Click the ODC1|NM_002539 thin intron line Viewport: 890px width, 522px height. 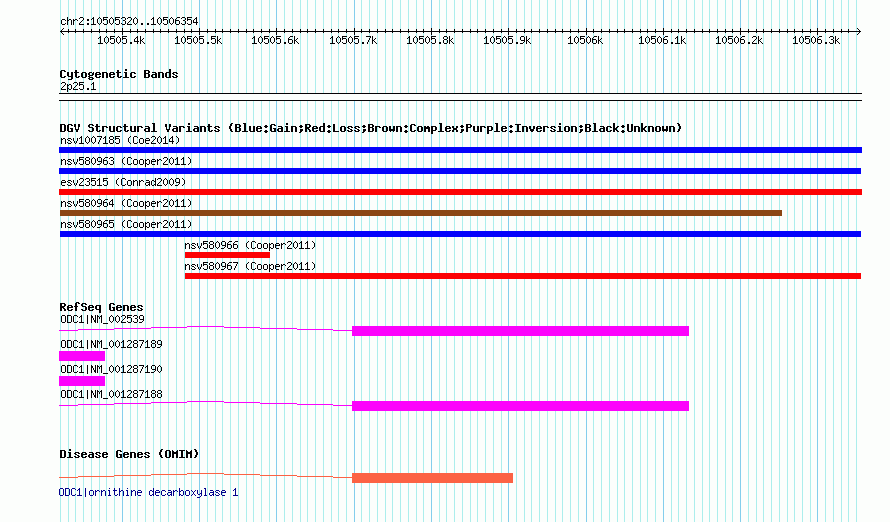[205, 328]
